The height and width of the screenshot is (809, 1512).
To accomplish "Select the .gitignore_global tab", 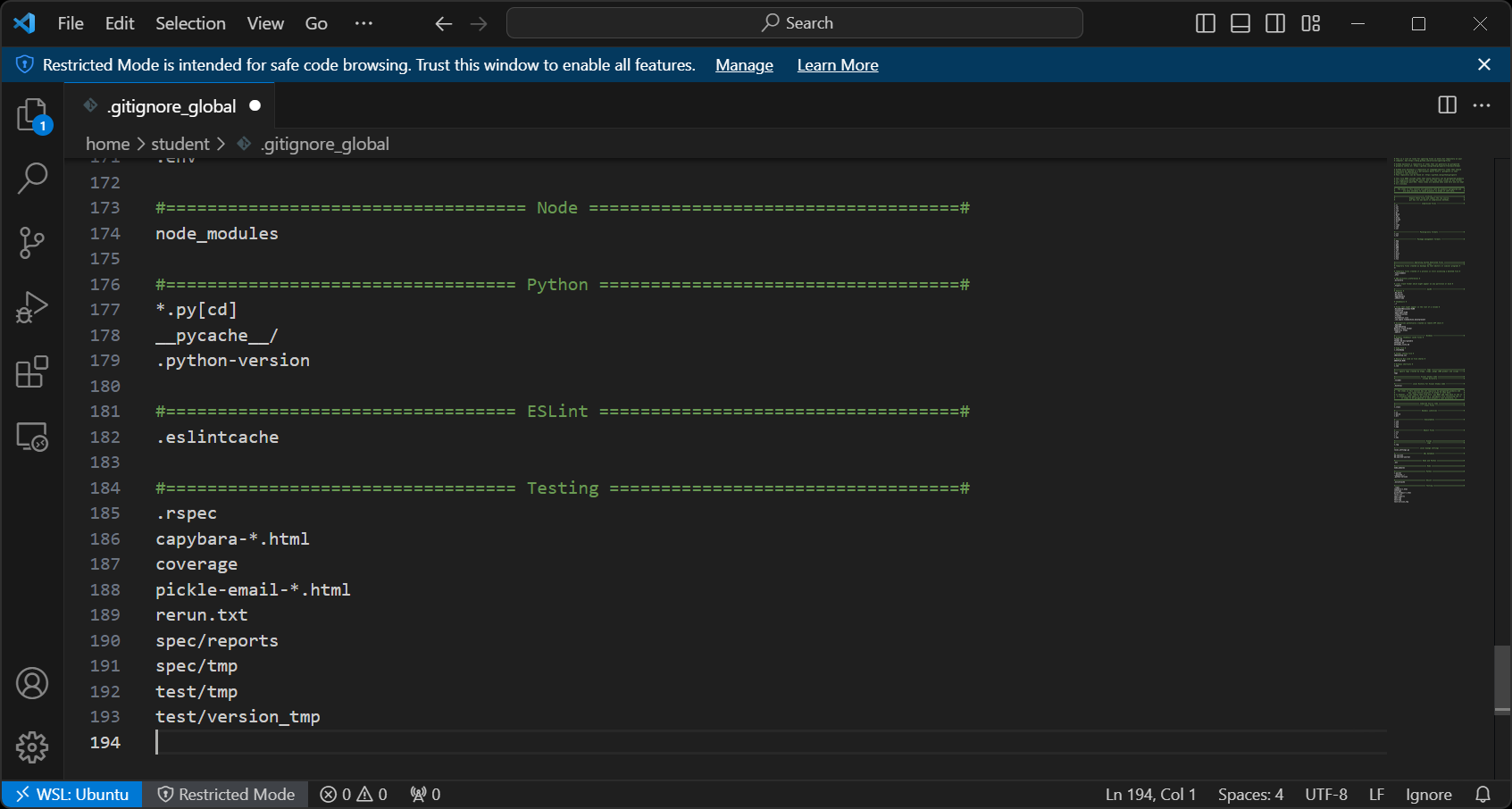I will (x=170, y=105).
